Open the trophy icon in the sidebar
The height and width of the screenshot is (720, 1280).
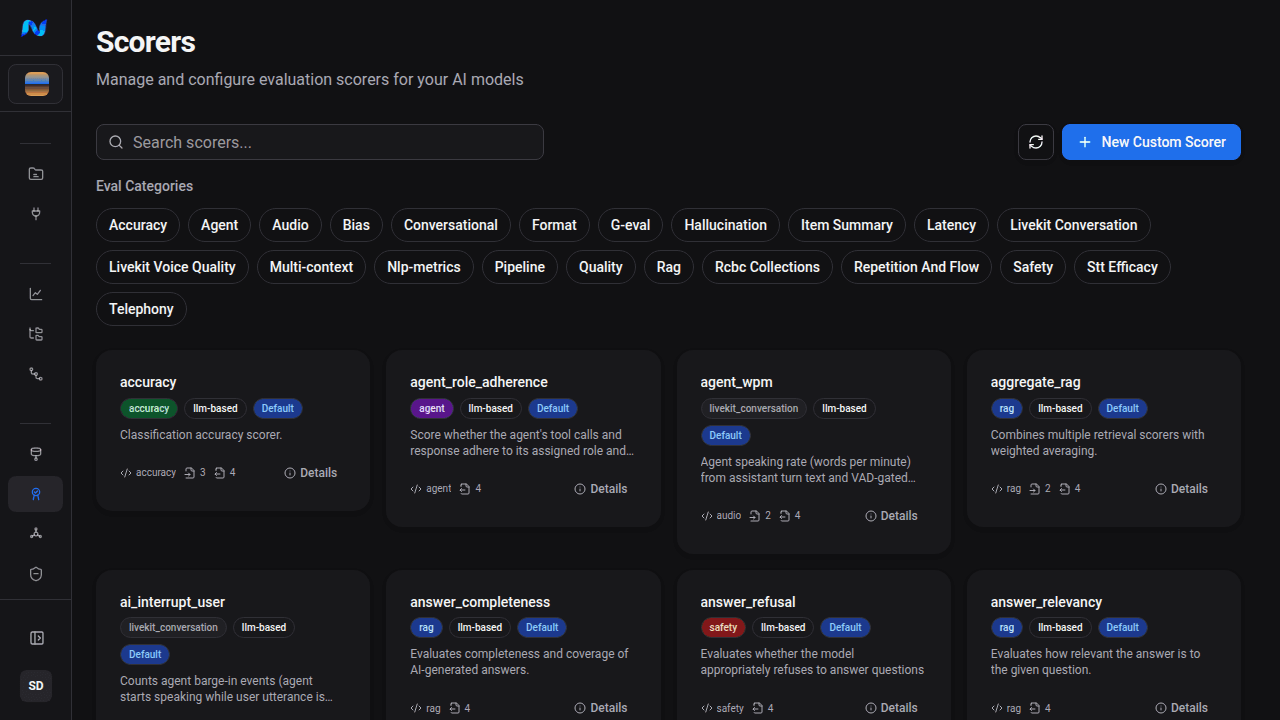[36, 454]
